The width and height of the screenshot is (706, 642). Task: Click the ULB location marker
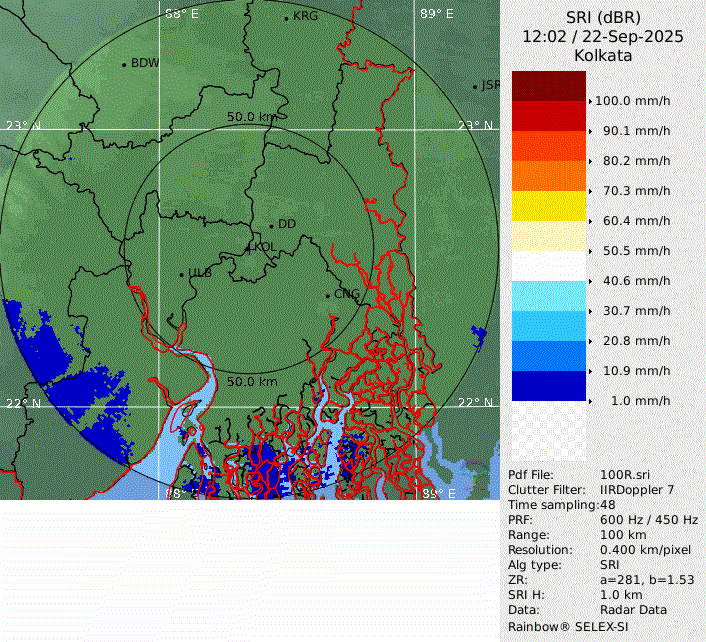coord(182,274)
